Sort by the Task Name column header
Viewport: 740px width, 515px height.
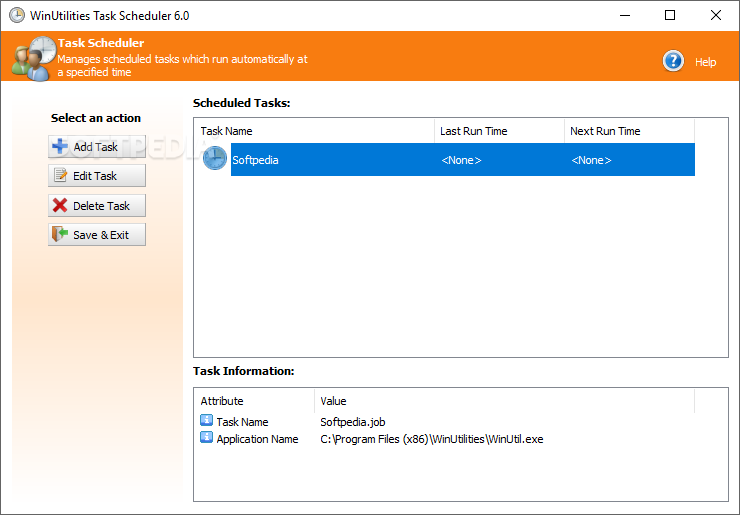point(316,131)
